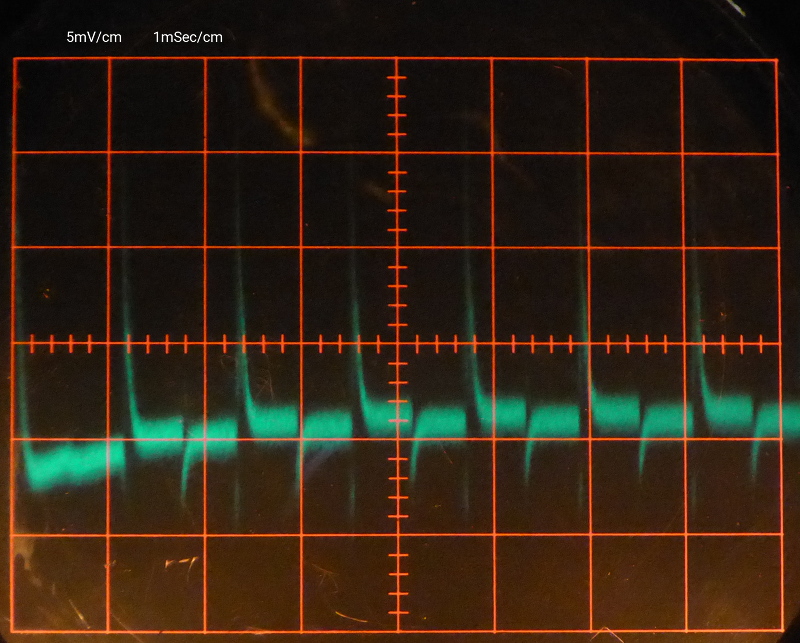Click the bottom end of the vertical center axis
This screenshot has height=643, width=800.
point(398,630)
